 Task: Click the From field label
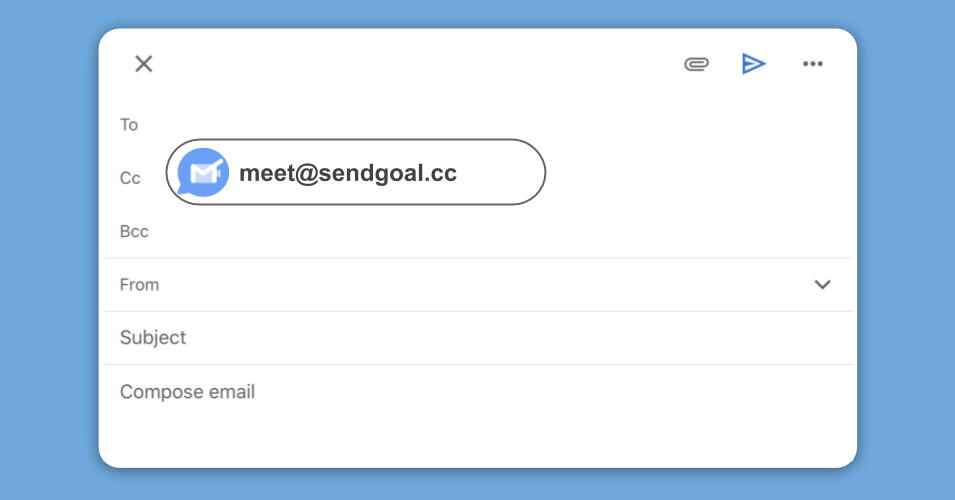coord(139,284)
